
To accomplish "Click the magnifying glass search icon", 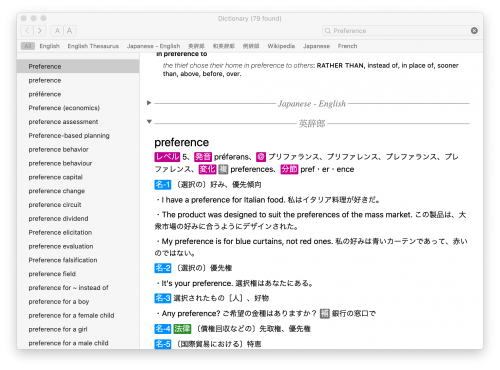I will (328, 31).
